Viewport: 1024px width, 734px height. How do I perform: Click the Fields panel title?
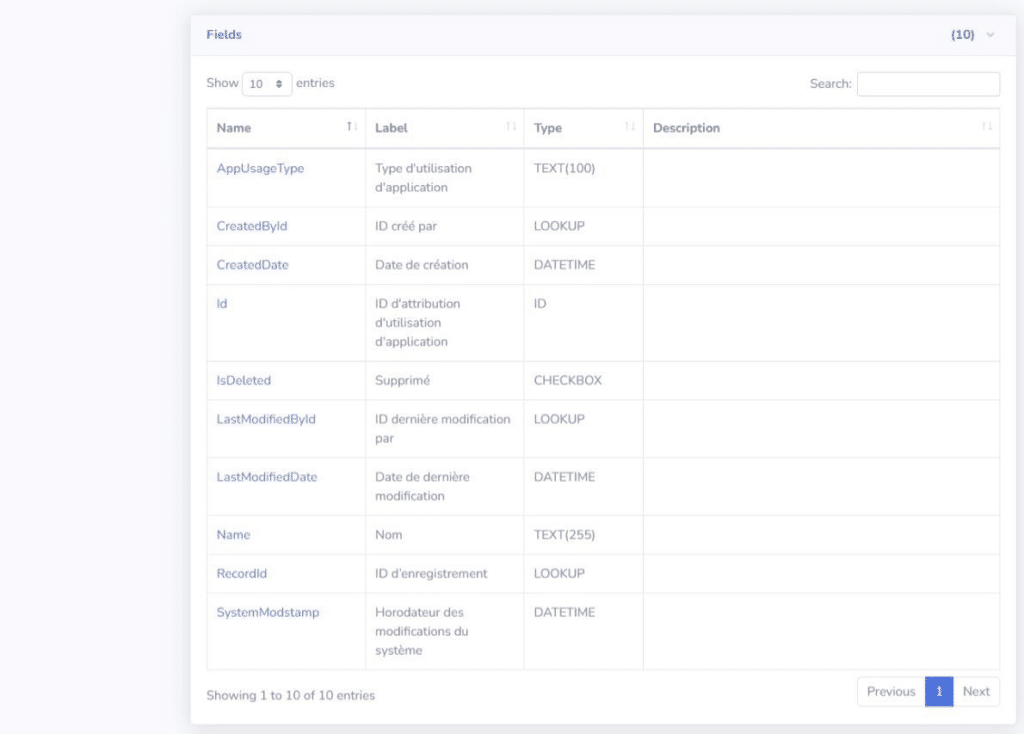click(224, 35)
